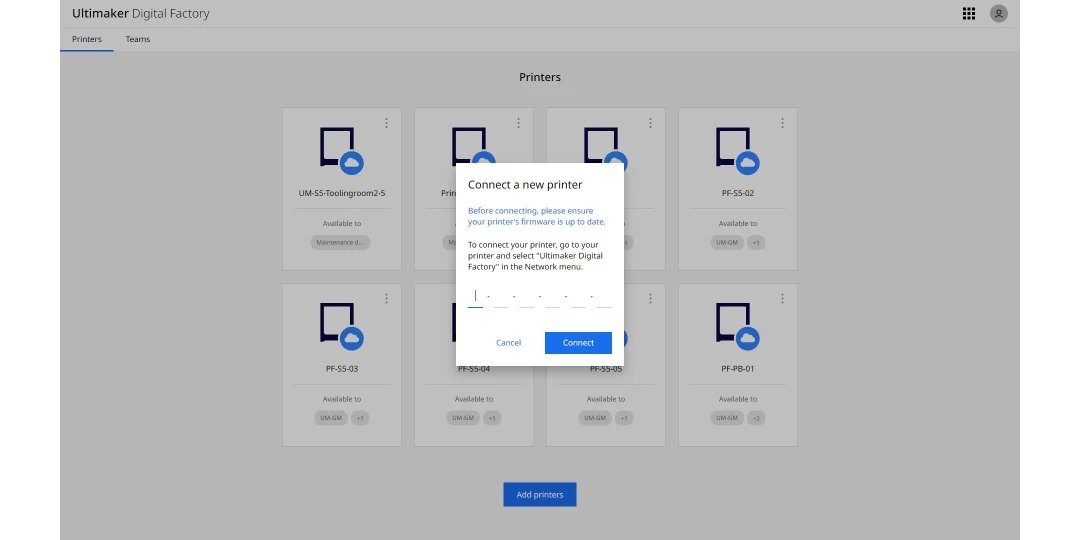Click the Printers page heading
The width and height of the screenshot is (1080, 540).
(x=540, y=77)
